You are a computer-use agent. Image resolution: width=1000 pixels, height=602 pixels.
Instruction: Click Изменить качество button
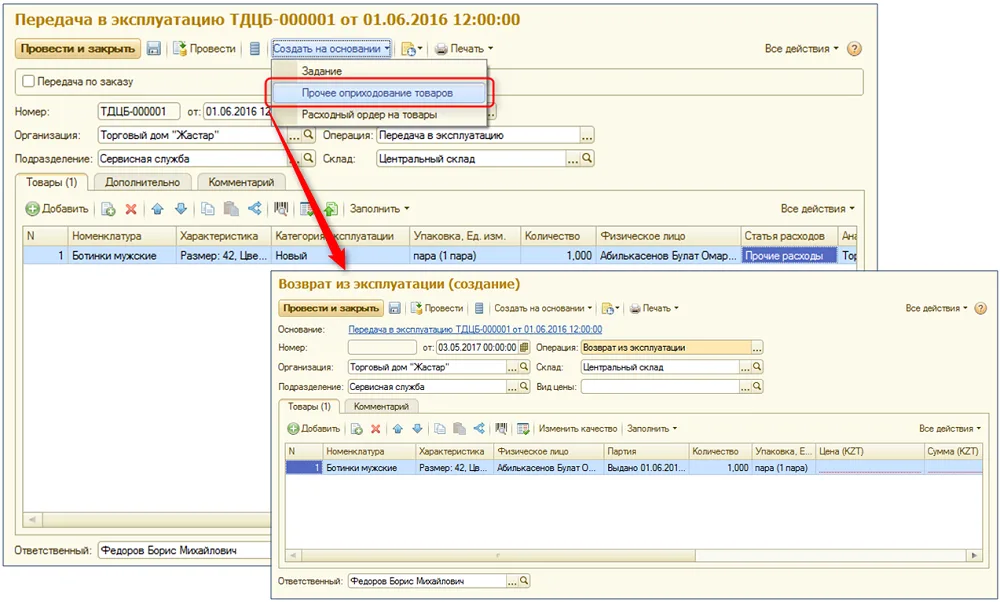click(578, 429)
